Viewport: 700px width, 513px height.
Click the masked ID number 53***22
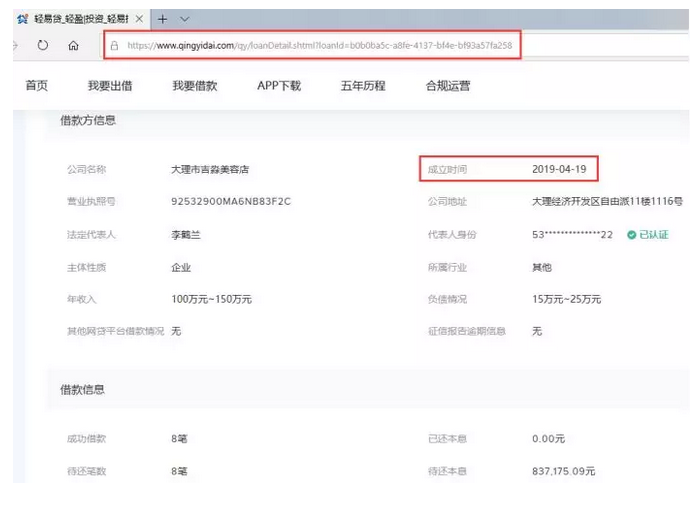click(572, 235)
